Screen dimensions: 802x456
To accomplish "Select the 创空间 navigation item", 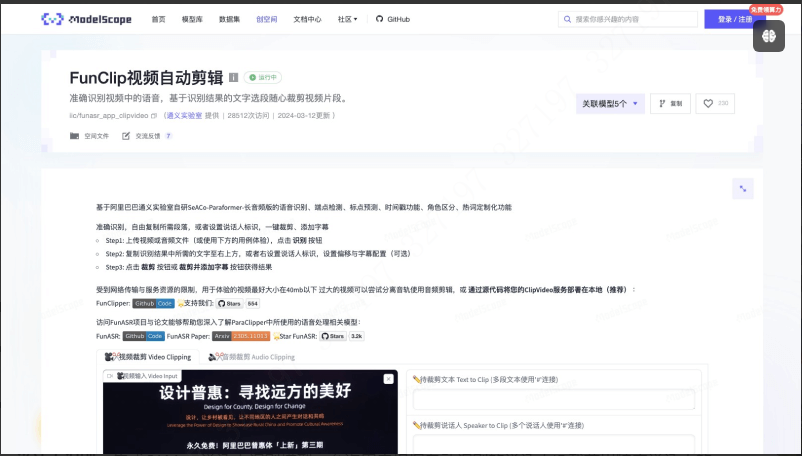I will point(266,19).
